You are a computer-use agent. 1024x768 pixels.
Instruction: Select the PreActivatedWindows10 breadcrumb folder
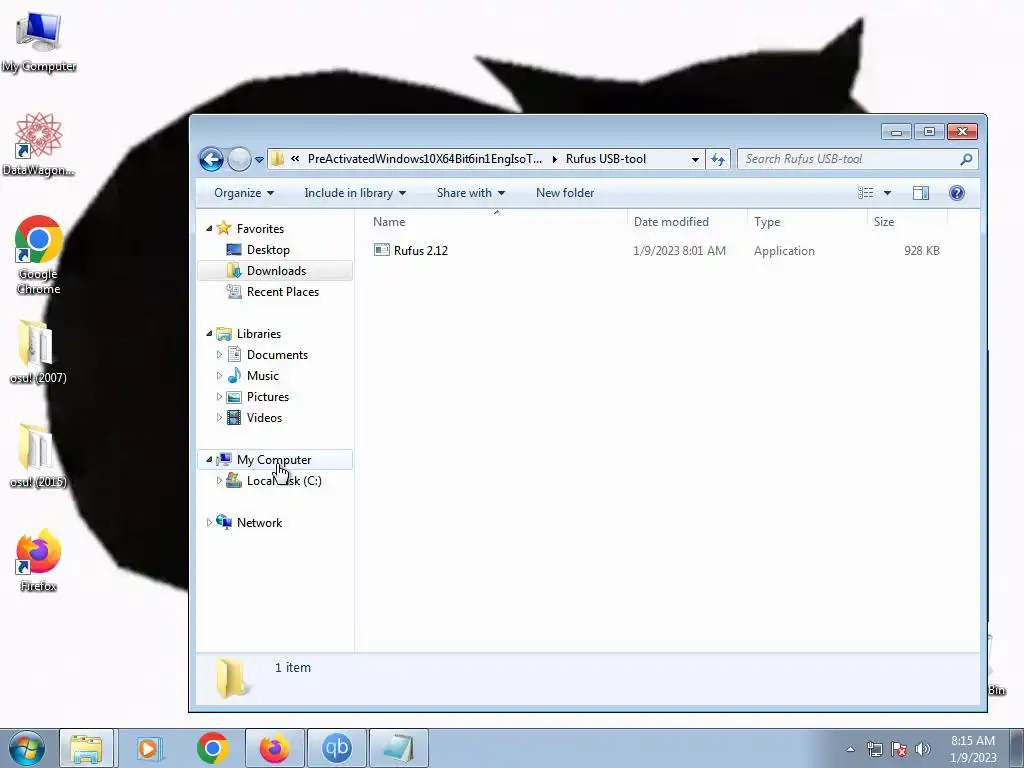424,159
